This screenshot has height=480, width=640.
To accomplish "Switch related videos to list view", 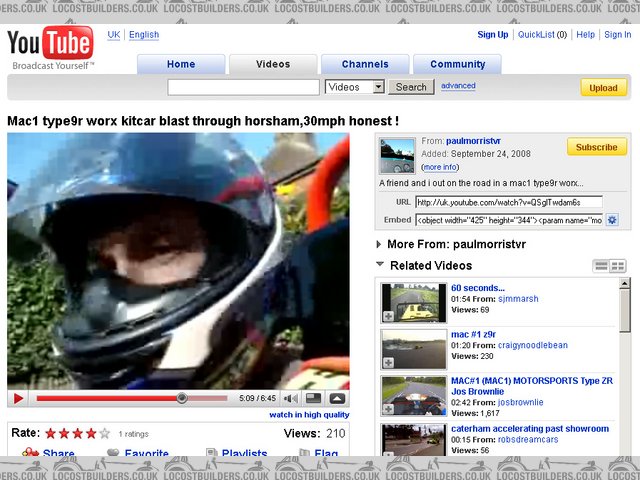I will tap(601, 266).
